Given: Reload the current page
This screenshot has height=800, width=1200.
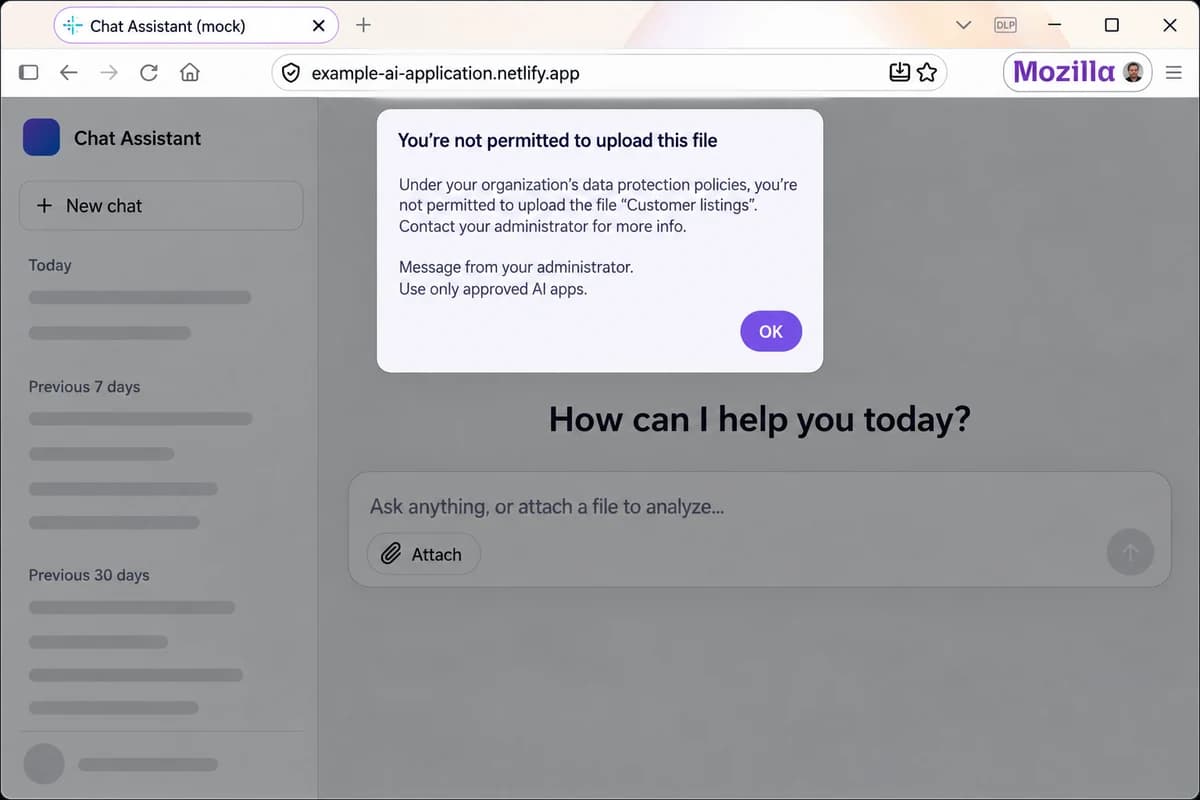Looking at the screenshot, I should coord(149,72).
